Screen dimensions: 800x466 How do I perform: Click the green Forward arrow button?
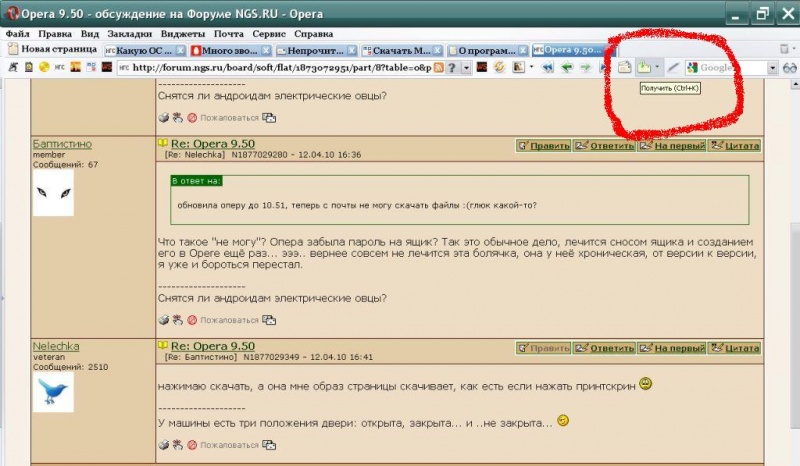(584, 68)
